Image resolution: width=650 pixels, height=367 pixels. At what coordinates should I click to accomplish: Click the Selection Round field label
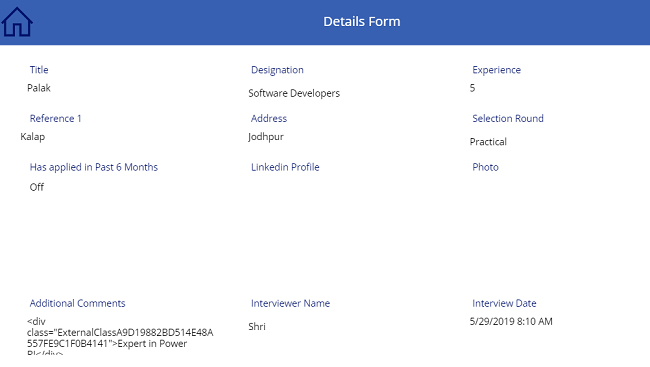508,119
